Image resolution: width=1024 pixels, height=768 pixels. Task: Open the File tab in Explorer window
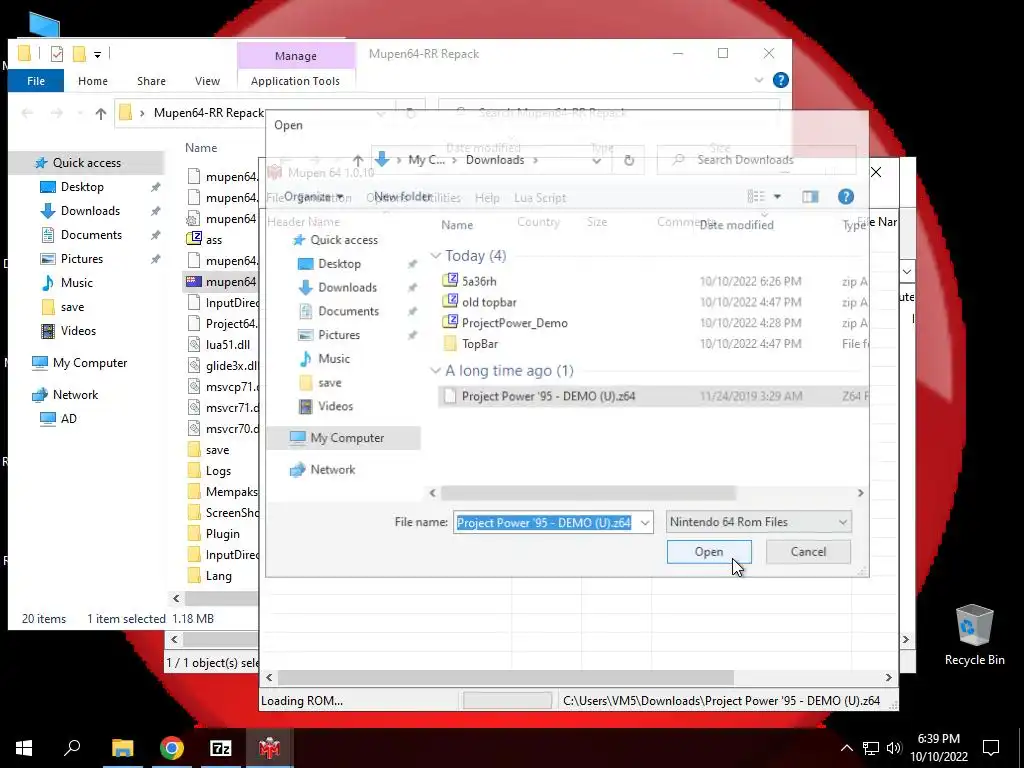coord(36,81)
